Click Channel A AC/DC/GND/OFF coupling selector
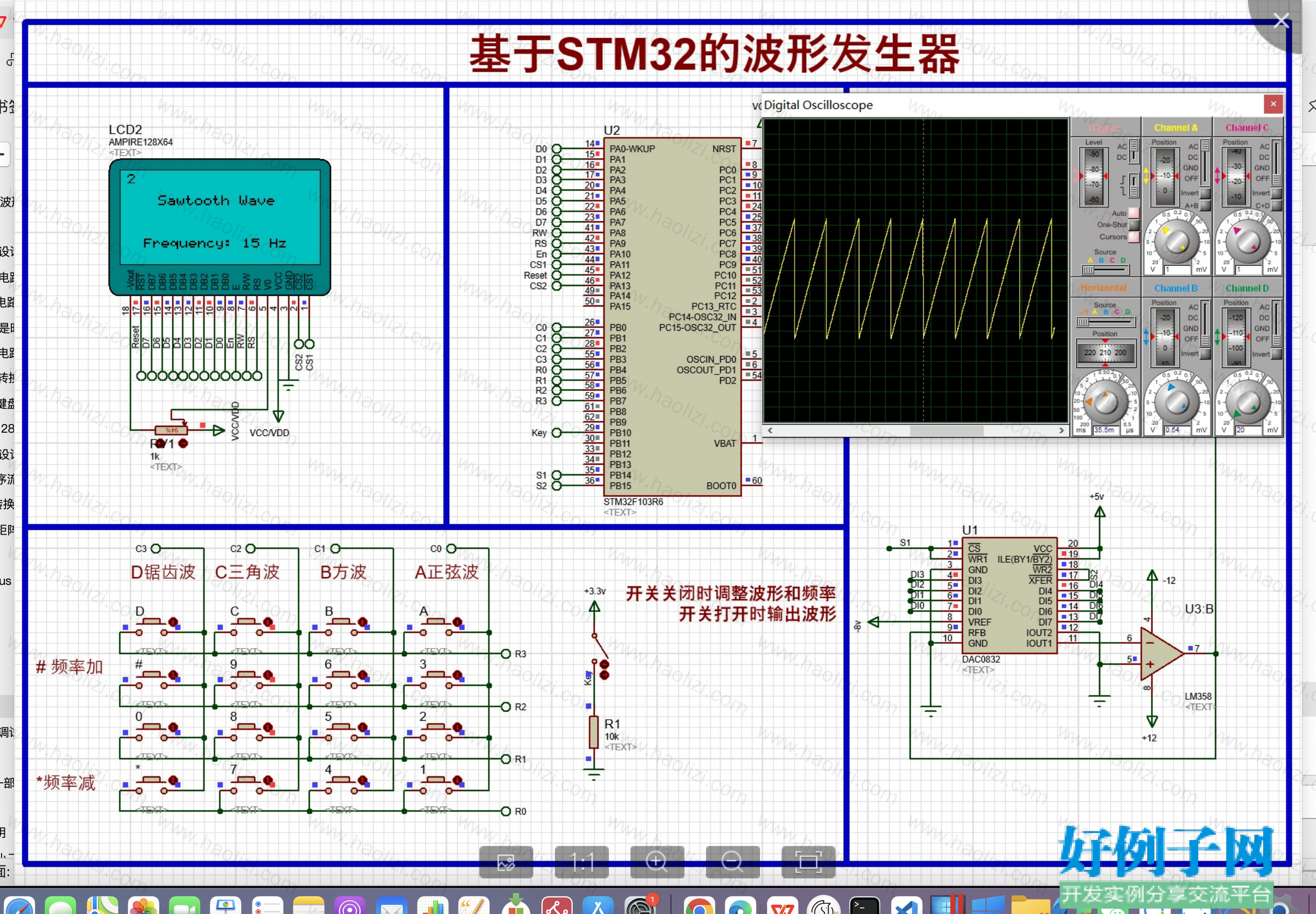This screenshot has height=914, width=1316. point(1204,162)
